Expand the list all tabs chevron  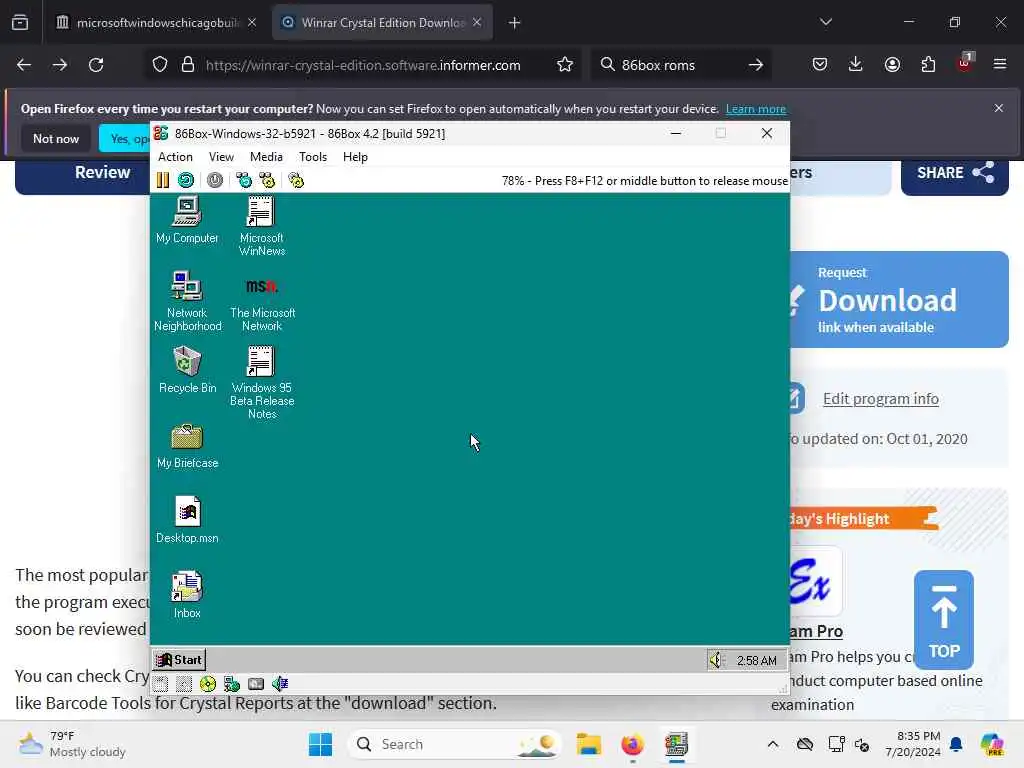click(825, 22)
